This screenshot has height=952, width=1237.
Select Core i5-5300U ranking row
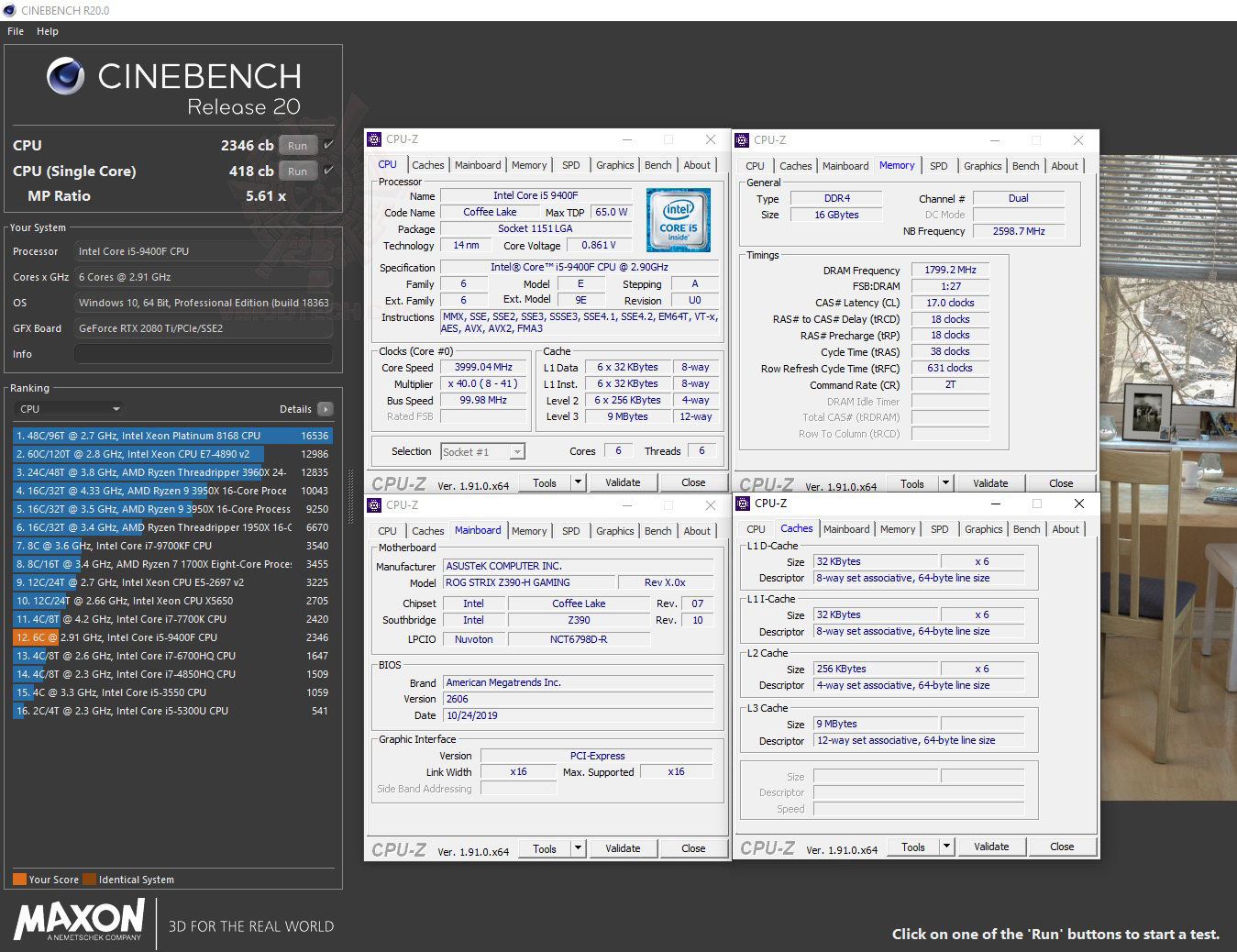[172, 711]
